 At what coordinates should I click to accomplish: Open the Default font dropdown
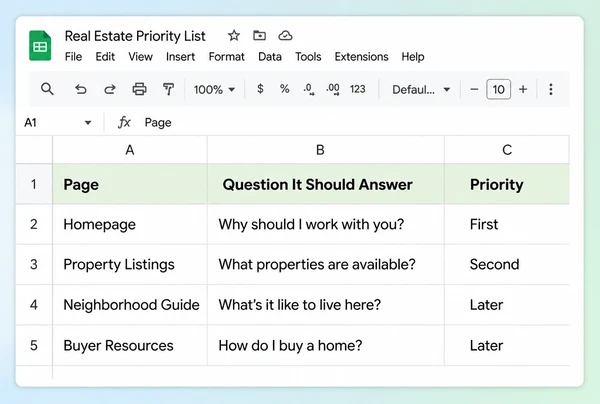click(x=421, y=90)
